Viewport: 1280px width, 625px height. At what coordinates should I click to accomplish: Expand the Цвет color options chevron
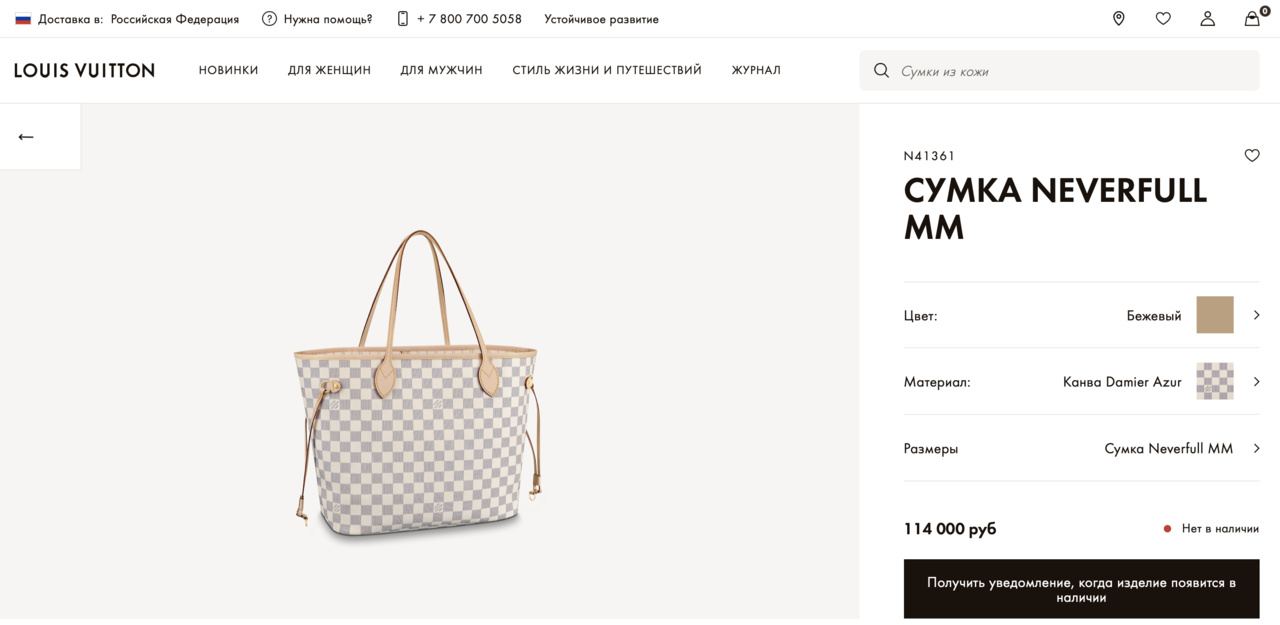point(1256,315)
